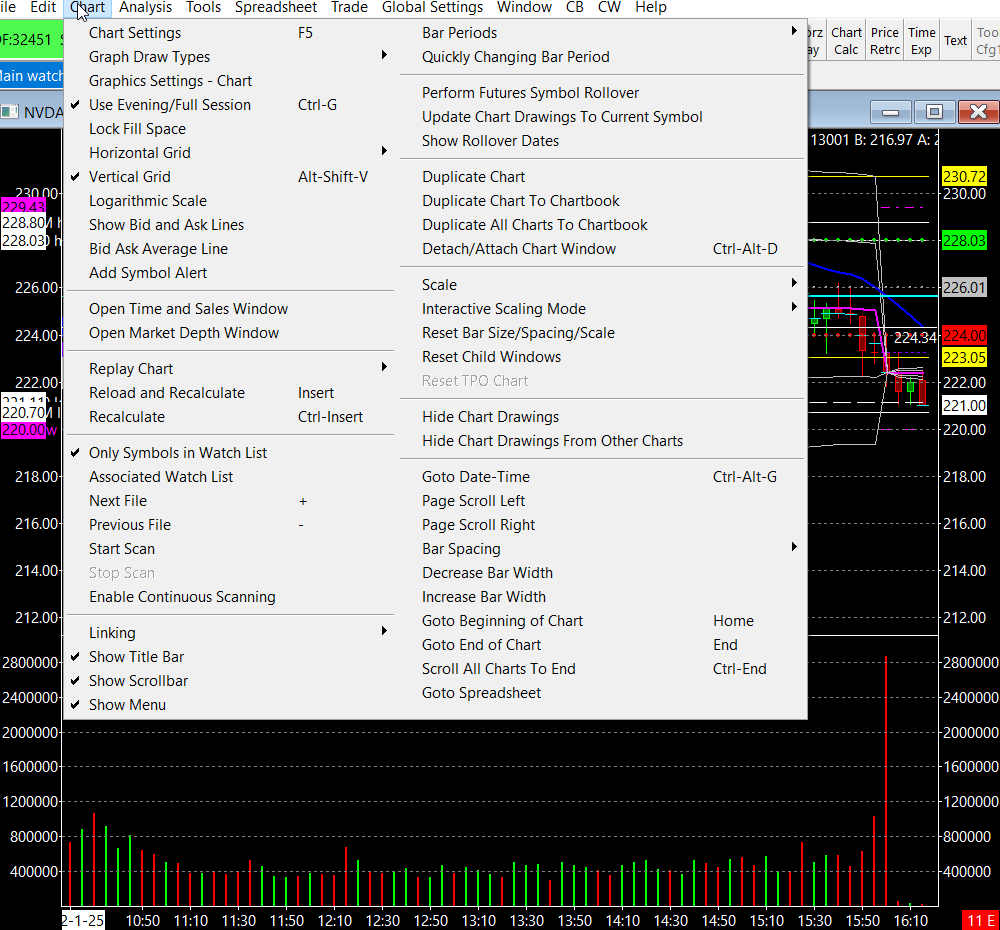Click the yellow 230.72 price label
Screen dimensions: 1000x930
pyautogui.click(x=964, y=177)
